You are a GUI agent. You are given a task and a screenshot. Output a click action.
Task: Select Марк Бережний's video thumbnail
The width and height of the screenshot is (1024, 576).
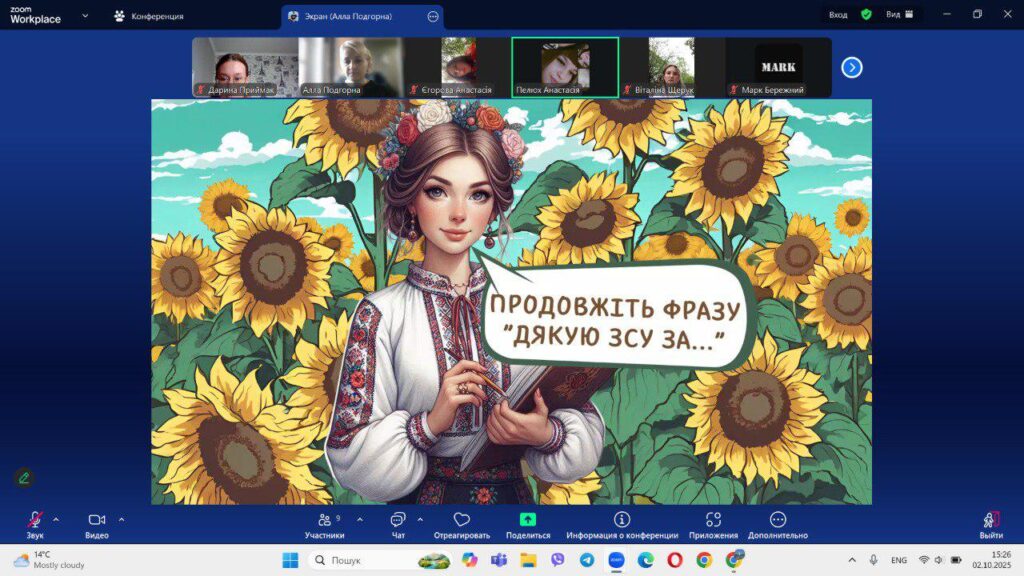pos(778,67)
